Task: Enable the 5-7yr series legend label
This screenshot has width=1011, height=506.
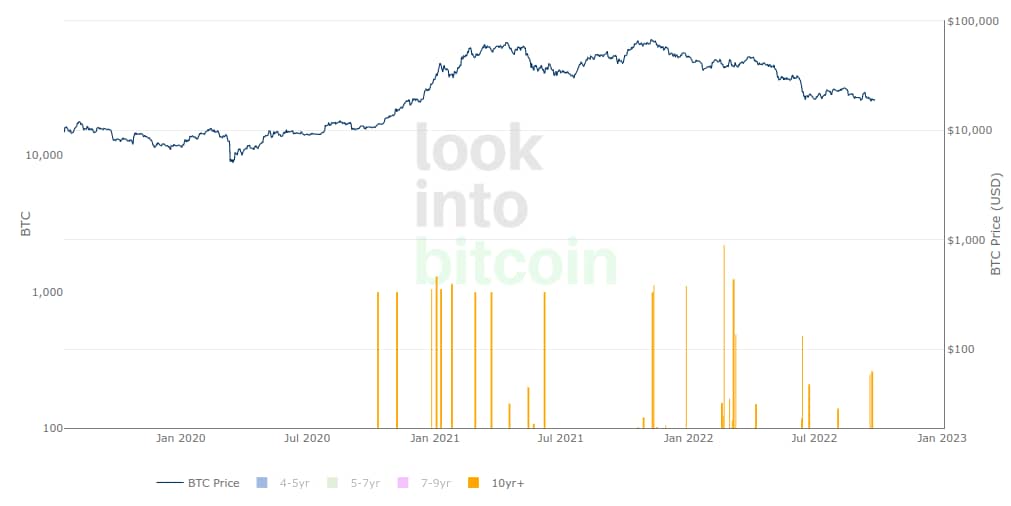Action: coord(365,483)
